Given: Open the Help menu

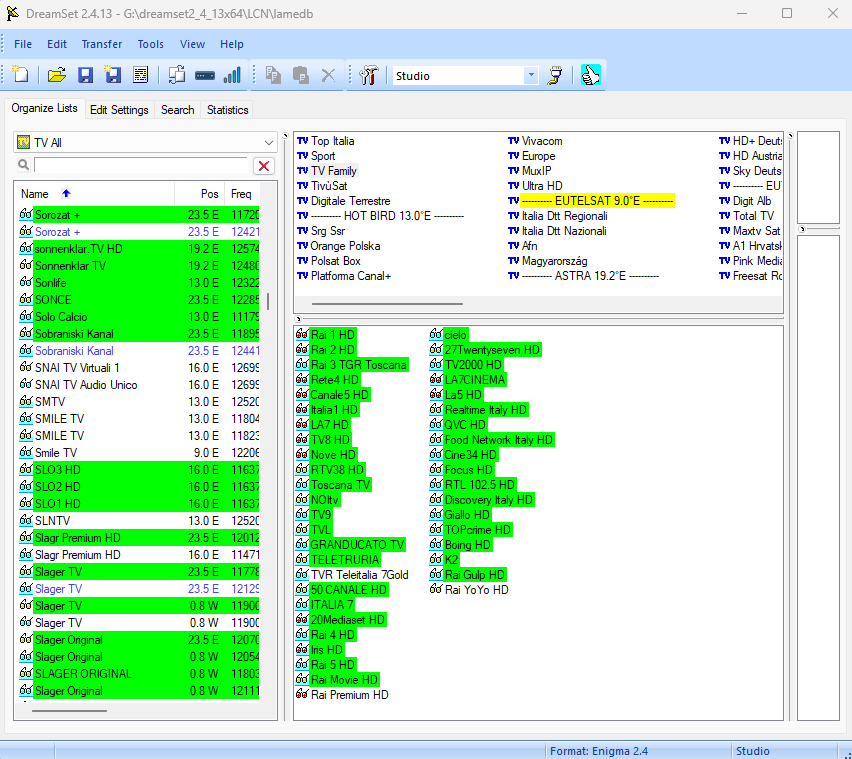Looking at the screenshot, I should pyautogui.click(x=231, y=44).
